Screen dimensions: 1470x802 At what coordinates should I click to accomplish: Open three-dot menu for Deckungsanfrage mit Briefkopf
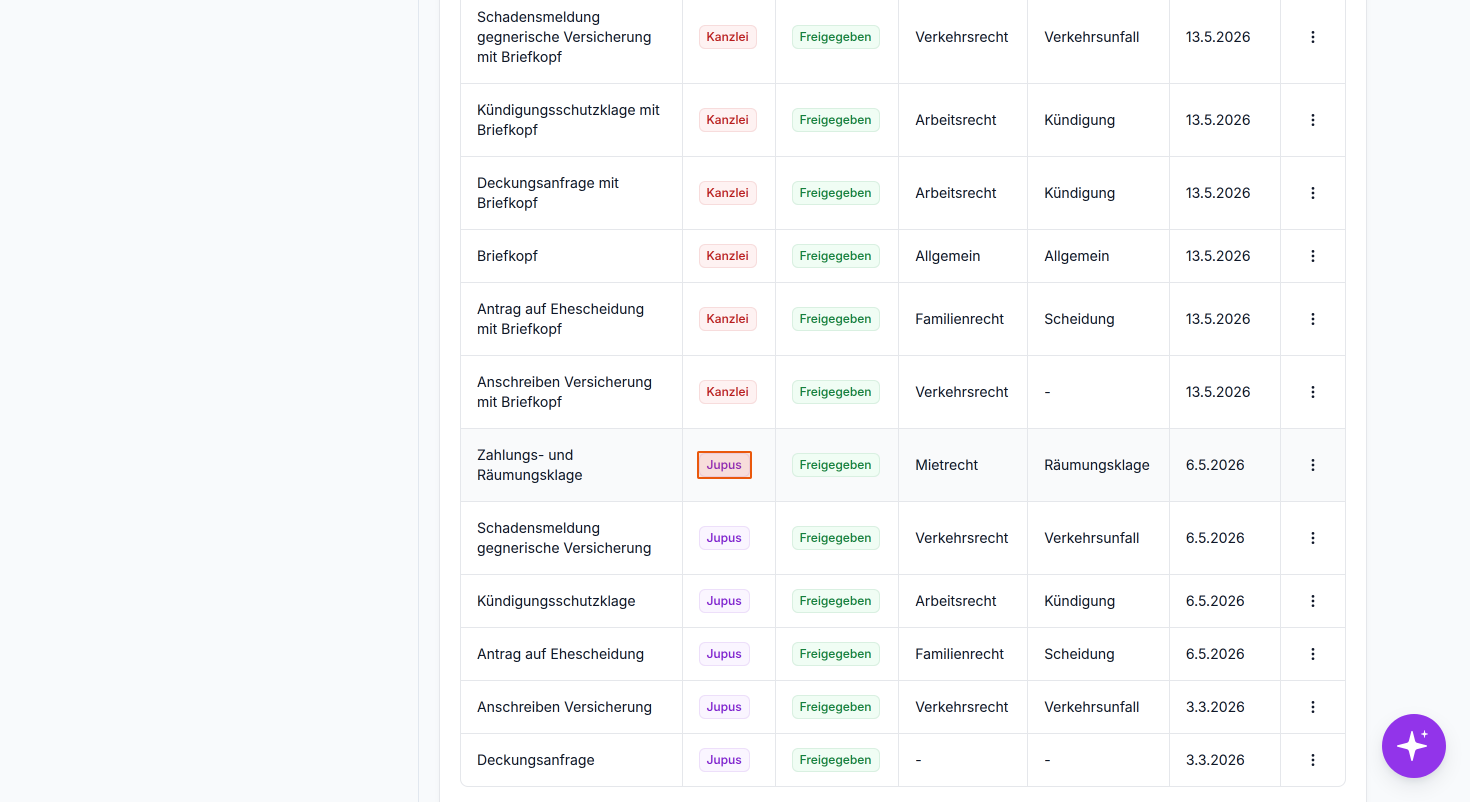[1313, 193]
